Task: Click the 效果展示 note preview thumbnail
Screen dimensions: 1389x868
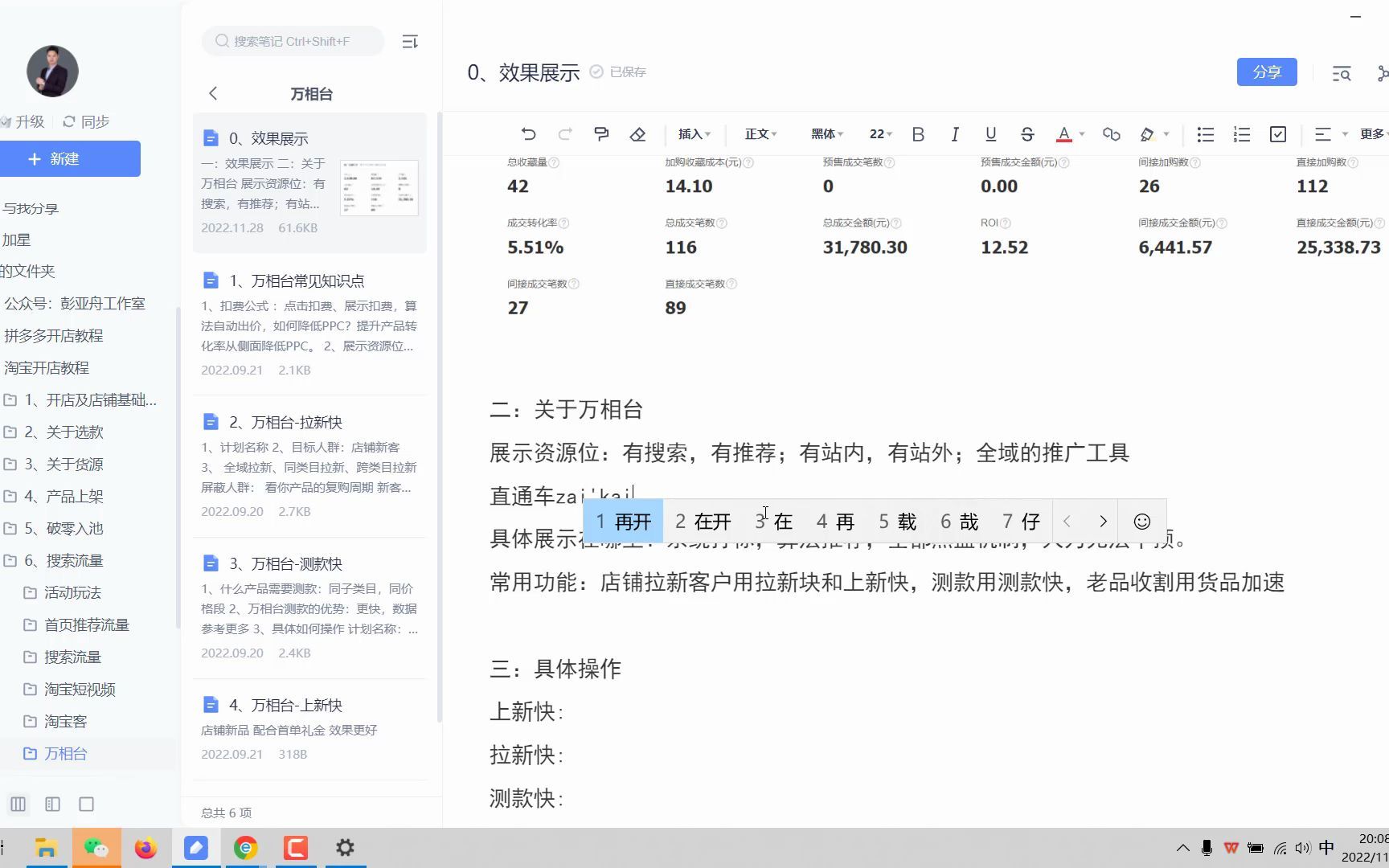Action: coord(379,187)
